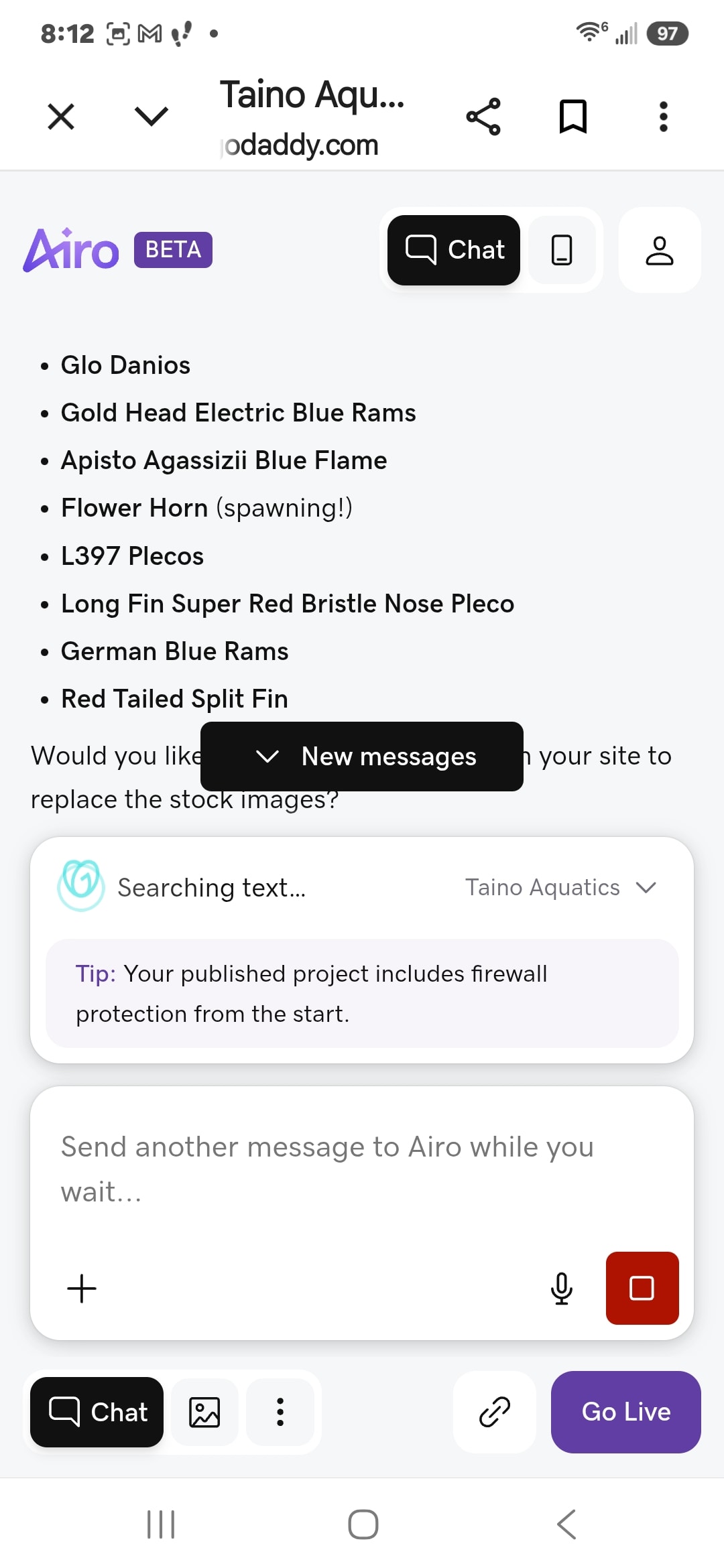The image size is (724, 1568).
Task: Click the Airo logo
Action: 71,250
